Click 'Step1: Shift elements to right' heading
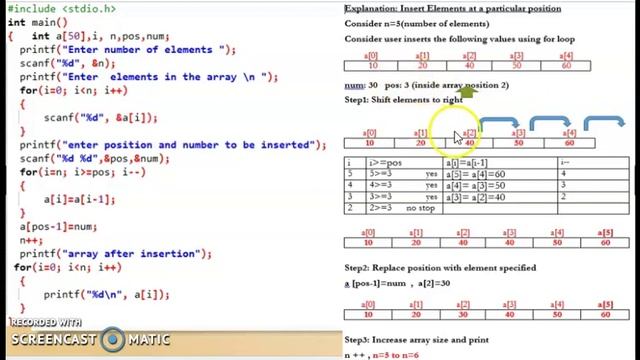This screenshot has width=640, height=360. coord(403,100)
